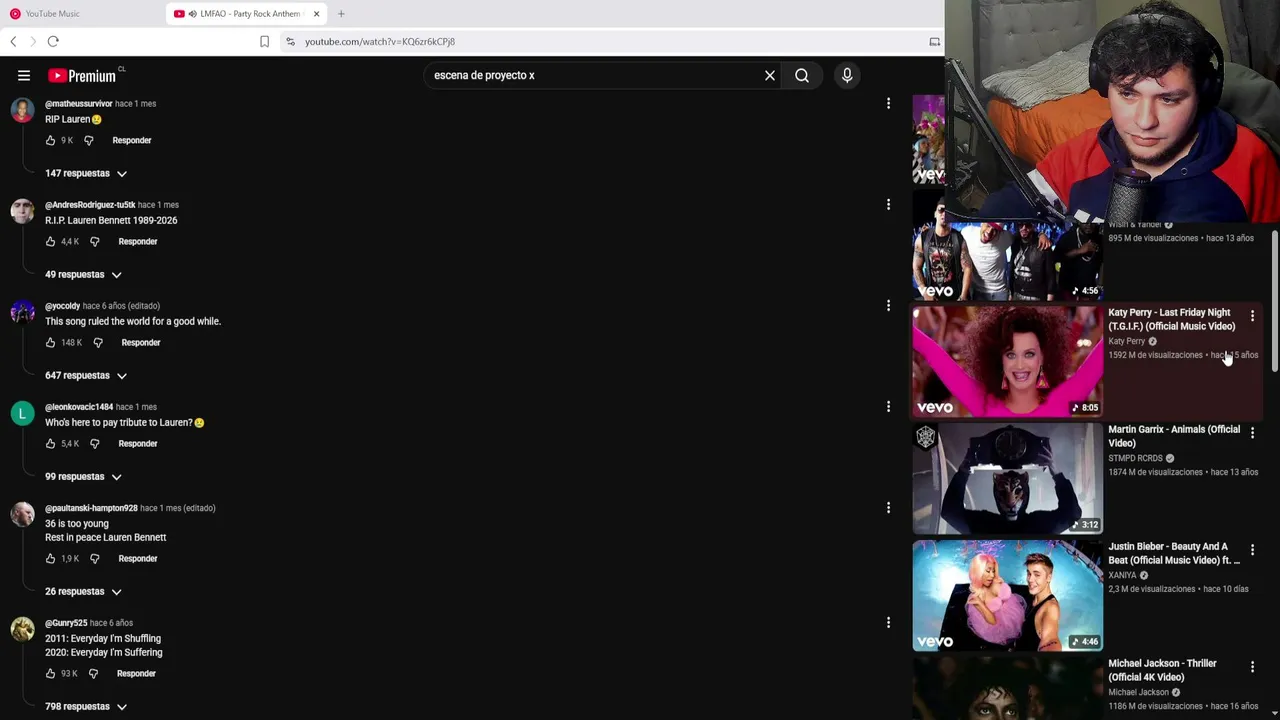1280x720 pixels.
Task: Dislike the 'Everyday I'm Shuffling' comment
Action: coord(93,673)
